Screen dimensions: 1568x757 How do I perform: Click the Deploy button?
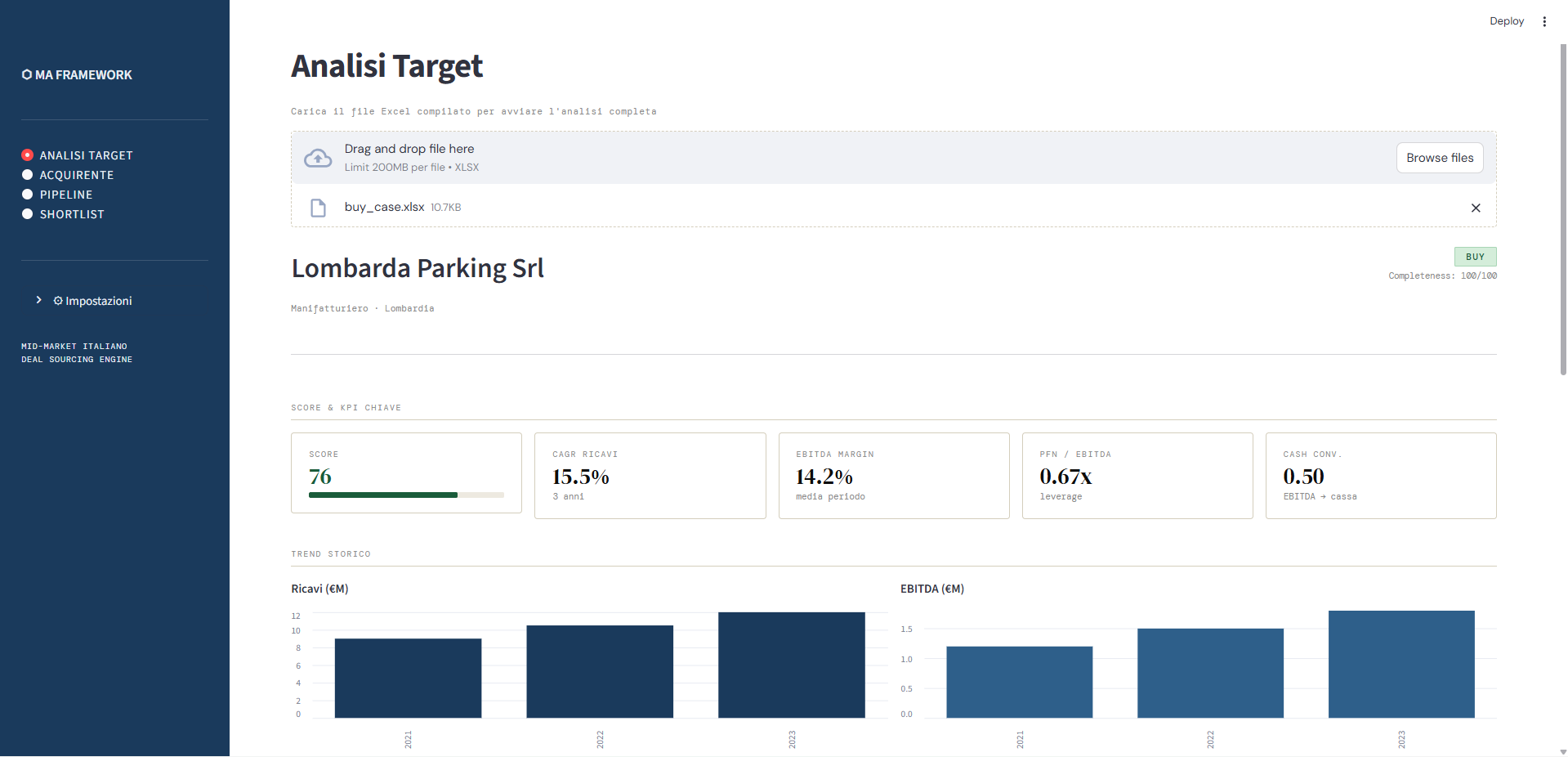point(1506,21)
